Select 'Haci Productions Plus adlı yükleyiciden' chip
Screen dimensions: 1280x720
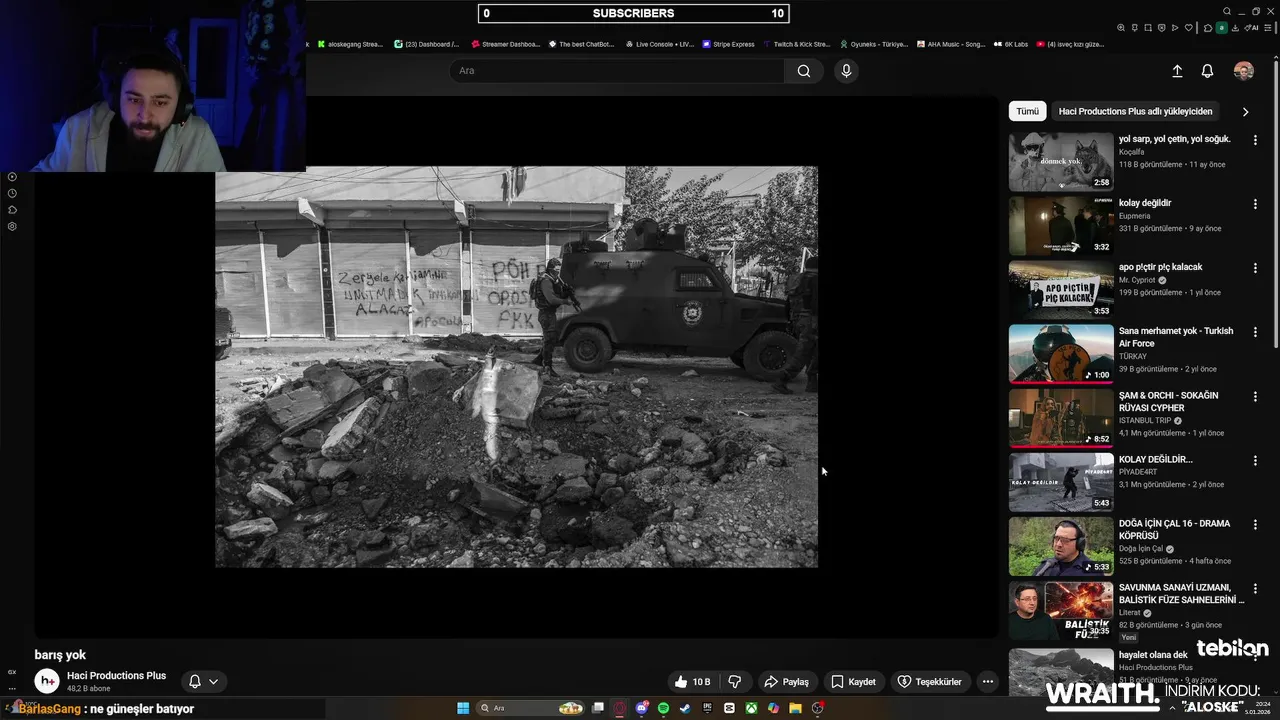[1135, 111]
